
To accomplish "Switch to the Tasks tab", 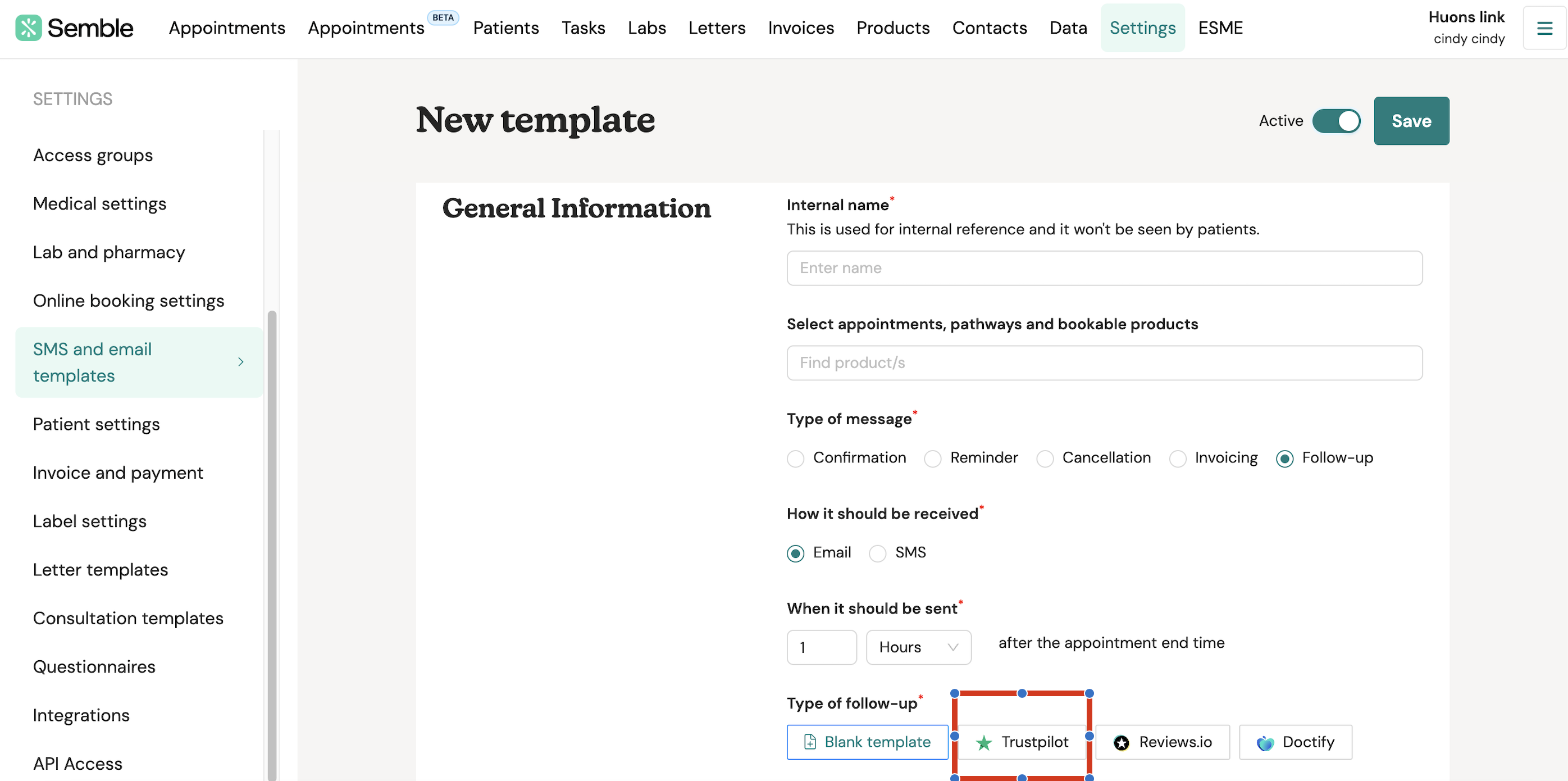I will coord(583,28).
